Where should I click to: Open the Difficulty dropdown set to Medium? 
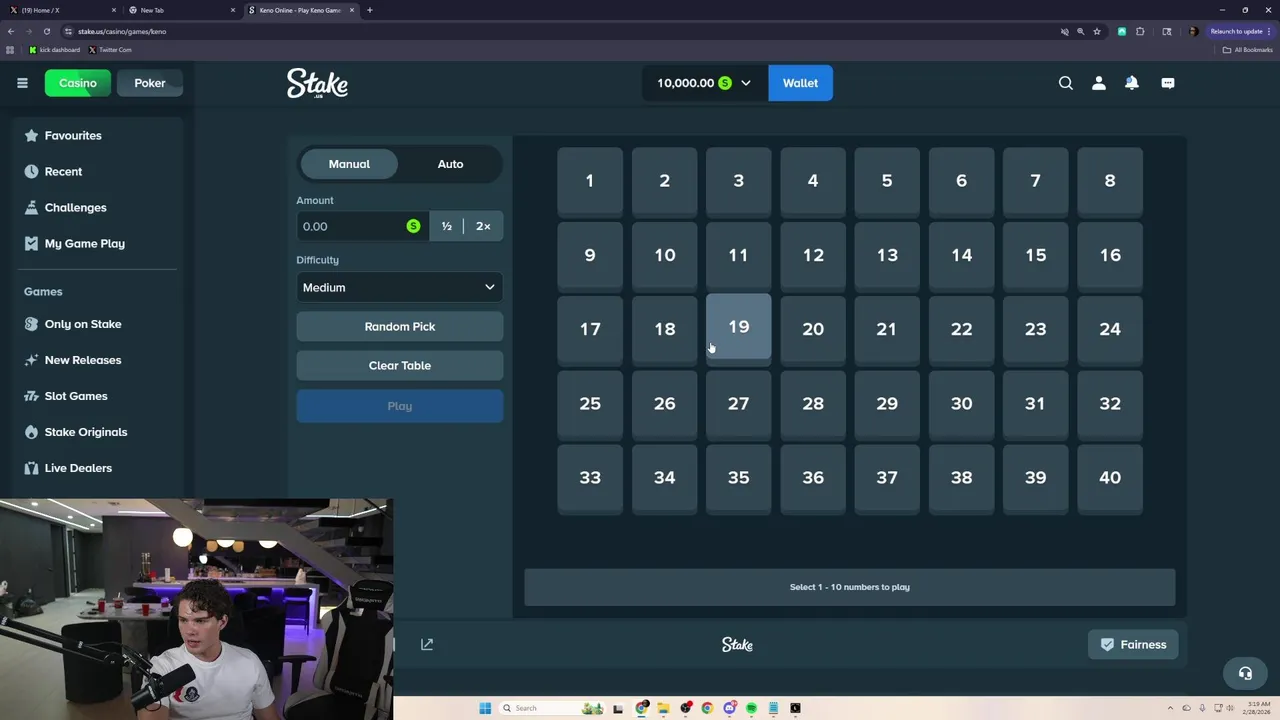[x=399, y=287]
